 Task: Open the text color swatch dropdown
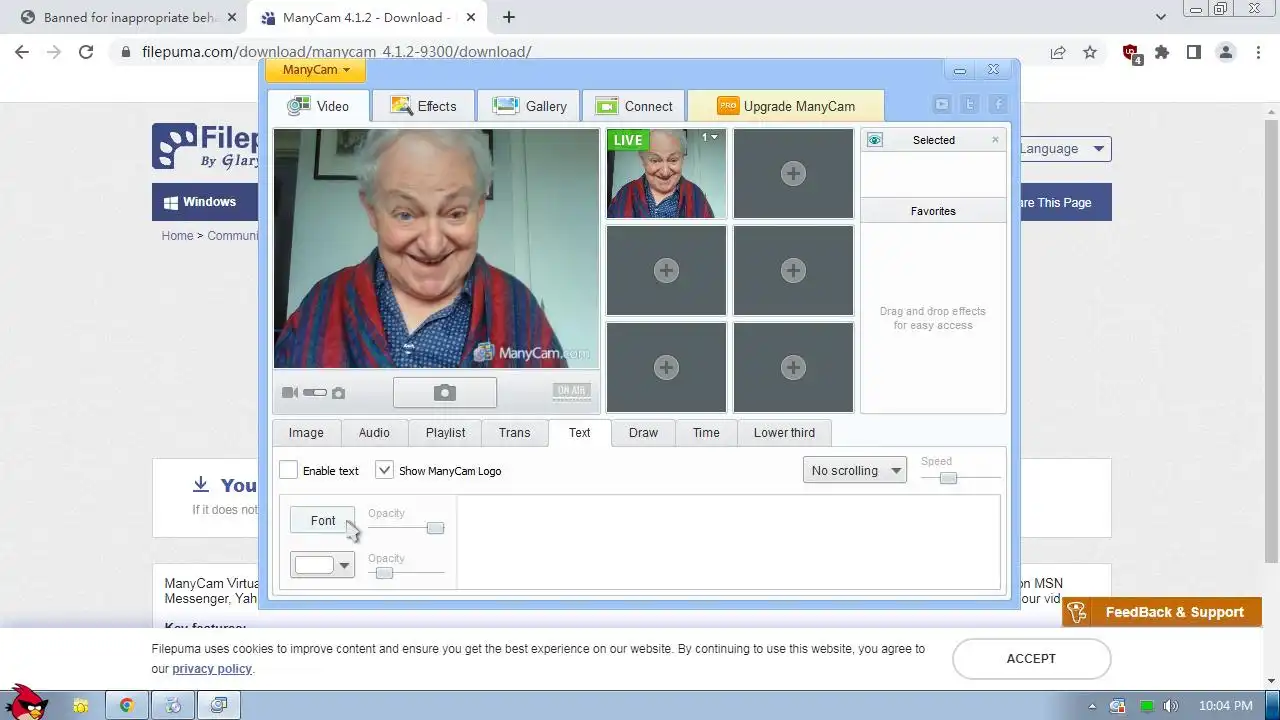click(x=322, y=565)
